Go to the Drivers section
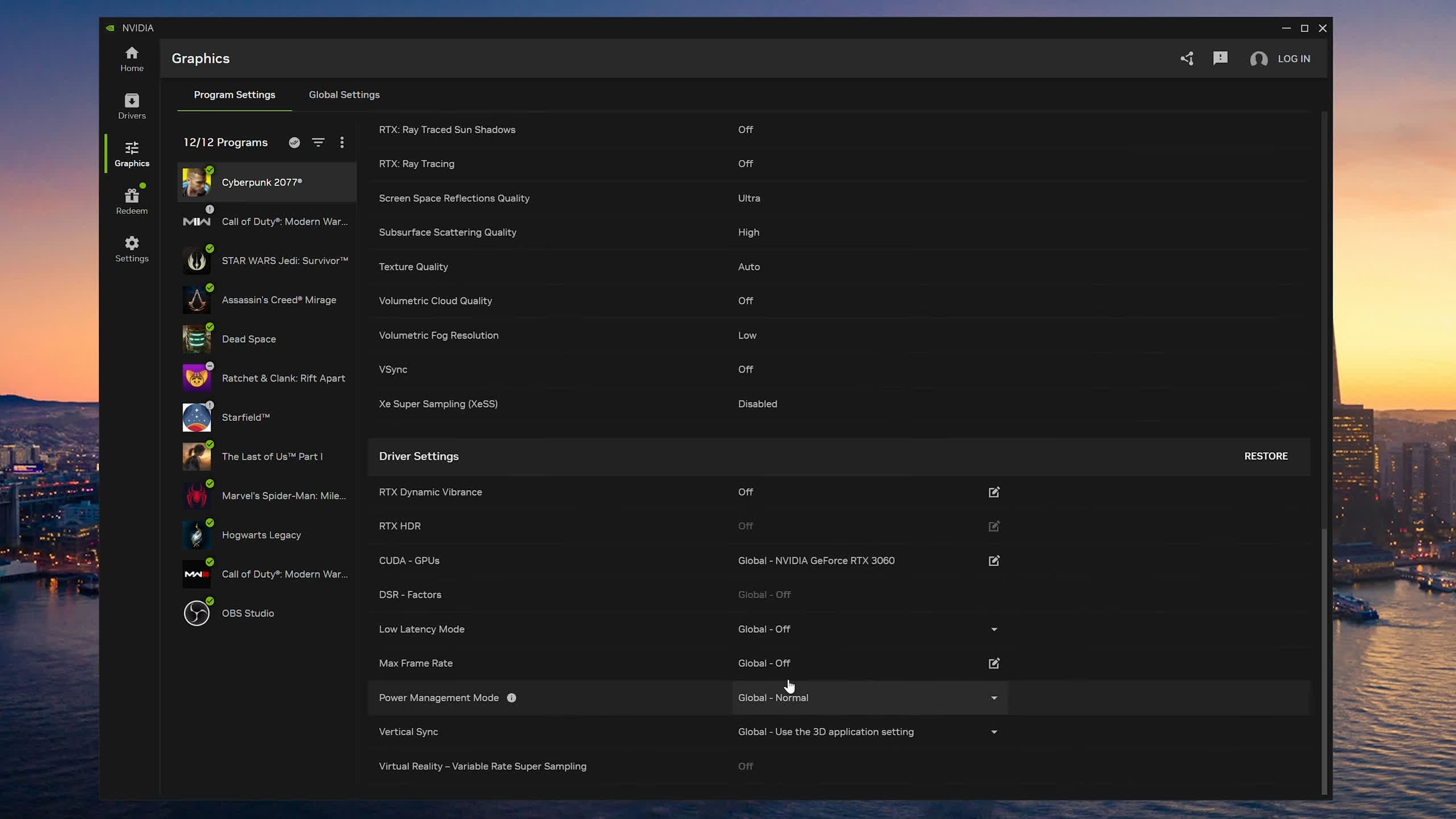This screenshot has width=1456, height=819. [131, 106]
